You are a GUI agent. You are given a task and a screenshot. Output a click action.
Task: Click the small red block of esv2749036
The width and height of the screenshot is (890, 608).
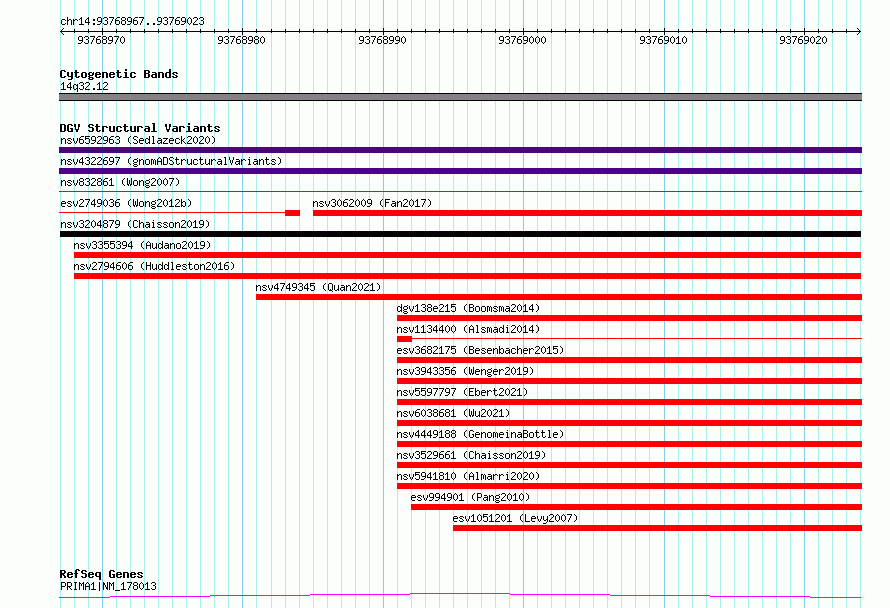tap(292, 213)
